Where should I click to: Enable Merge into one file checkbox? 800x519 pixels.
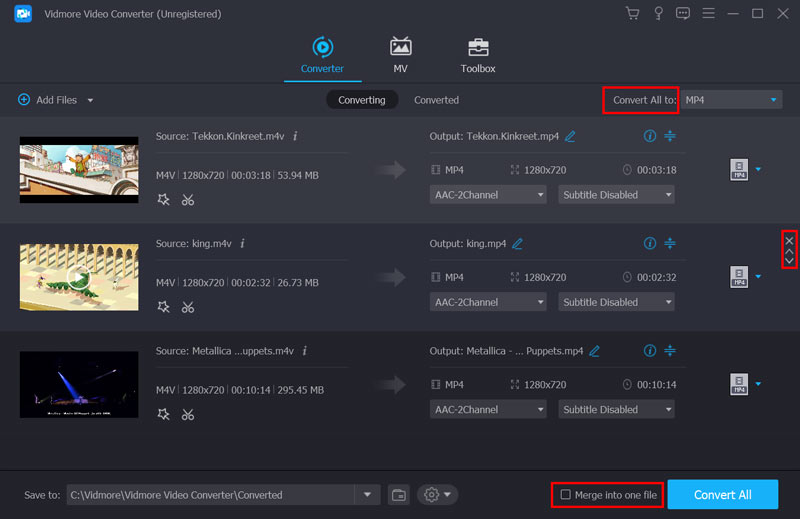(x=566, y=494)
